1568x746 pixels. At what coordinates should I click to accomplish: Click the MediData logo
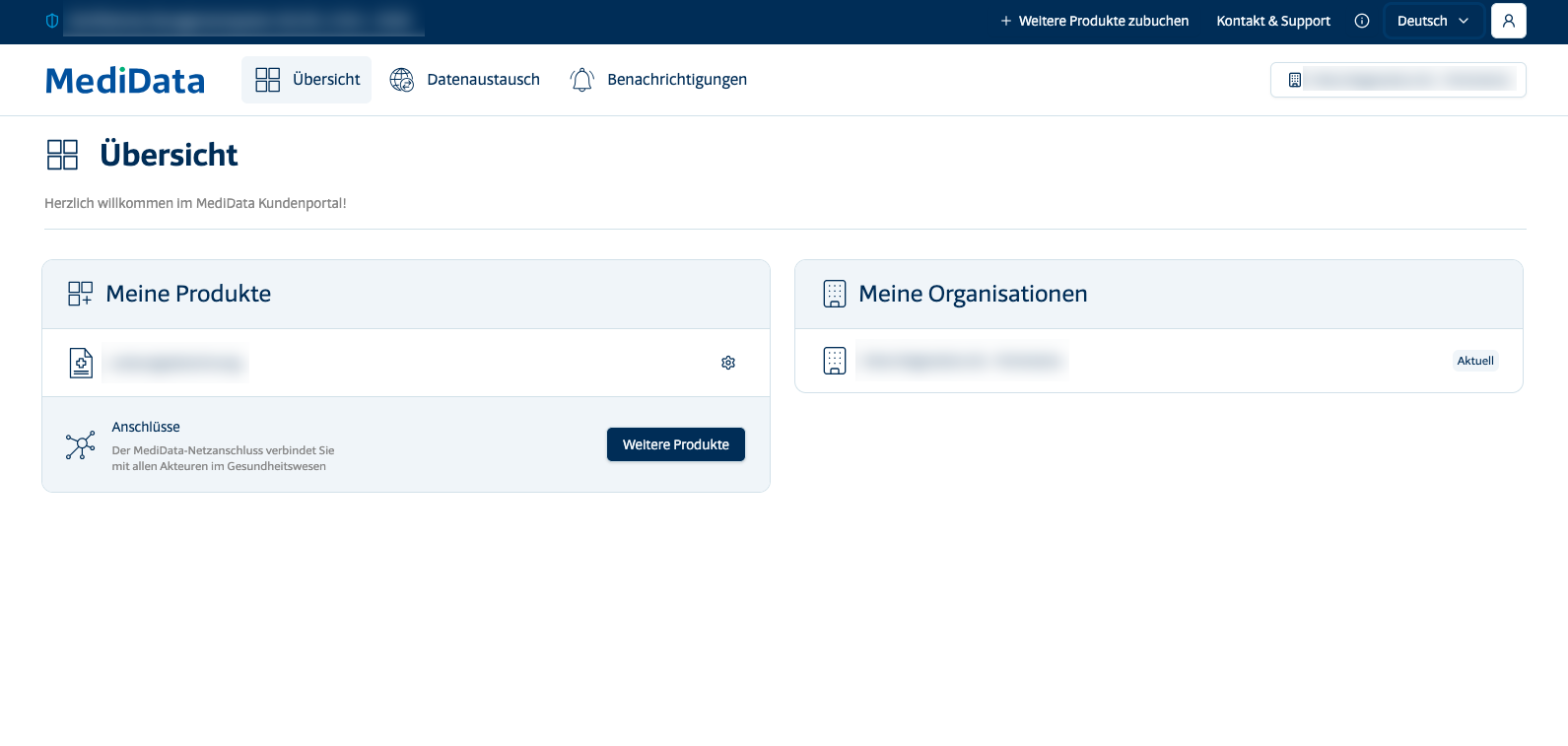(x=125, y=81)
